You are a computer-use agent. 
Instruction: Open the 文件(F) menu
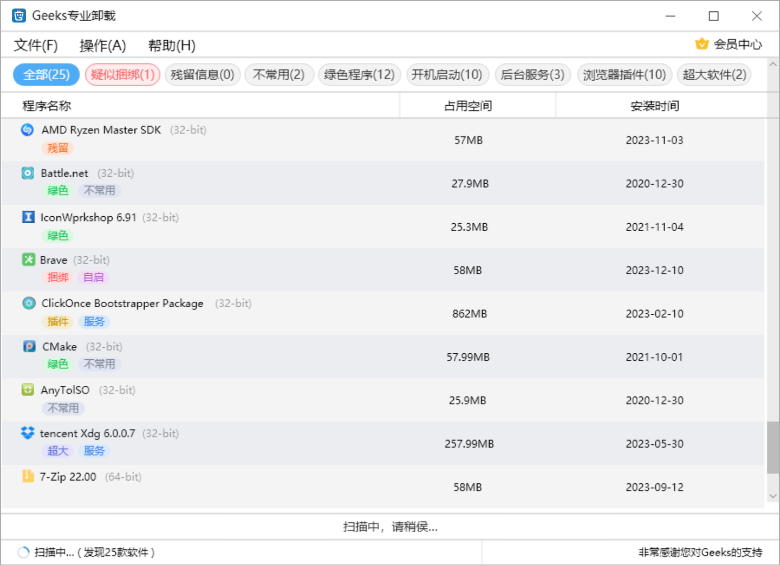[x=36, y=45]
